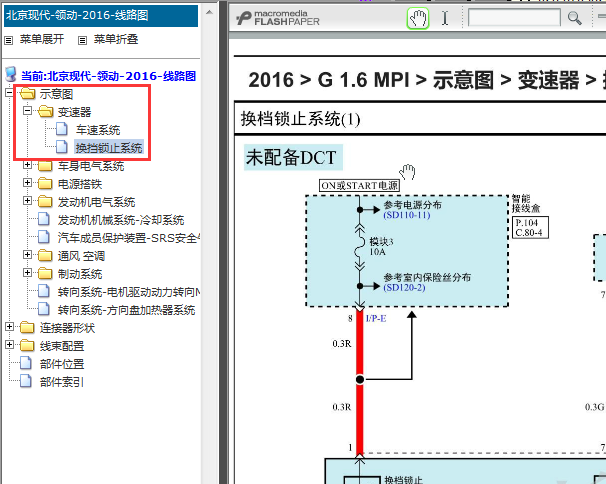606x484 pixels.
Task: Click the icon beside 菜单折叠
Action: [82, 40]
